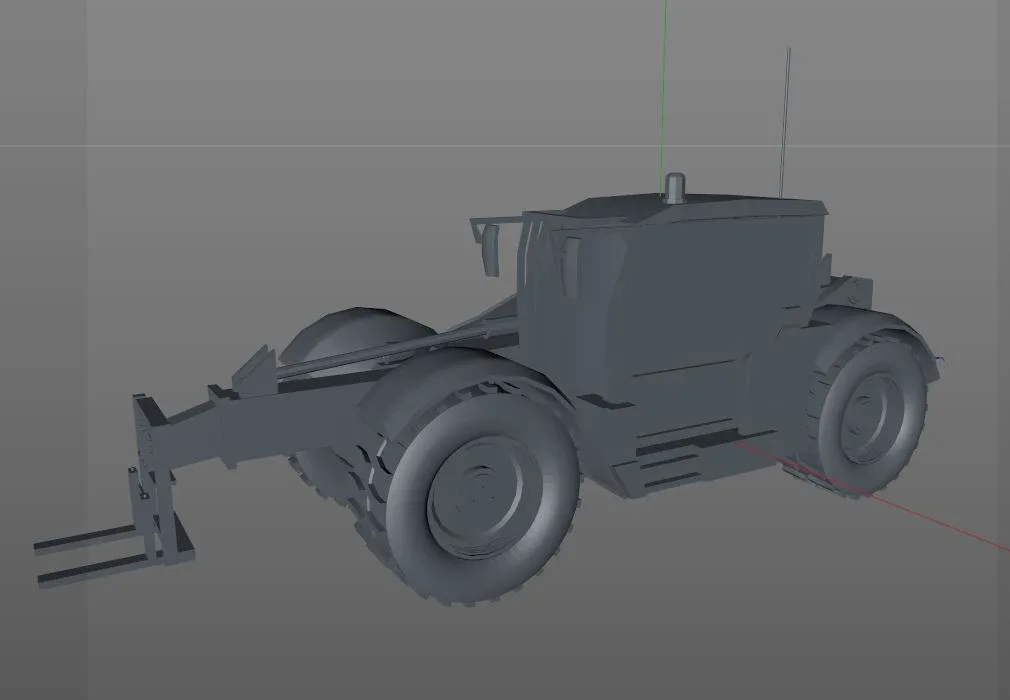Click the exhaust cap on the roof

pyautogui.click(x=674, y=185)
